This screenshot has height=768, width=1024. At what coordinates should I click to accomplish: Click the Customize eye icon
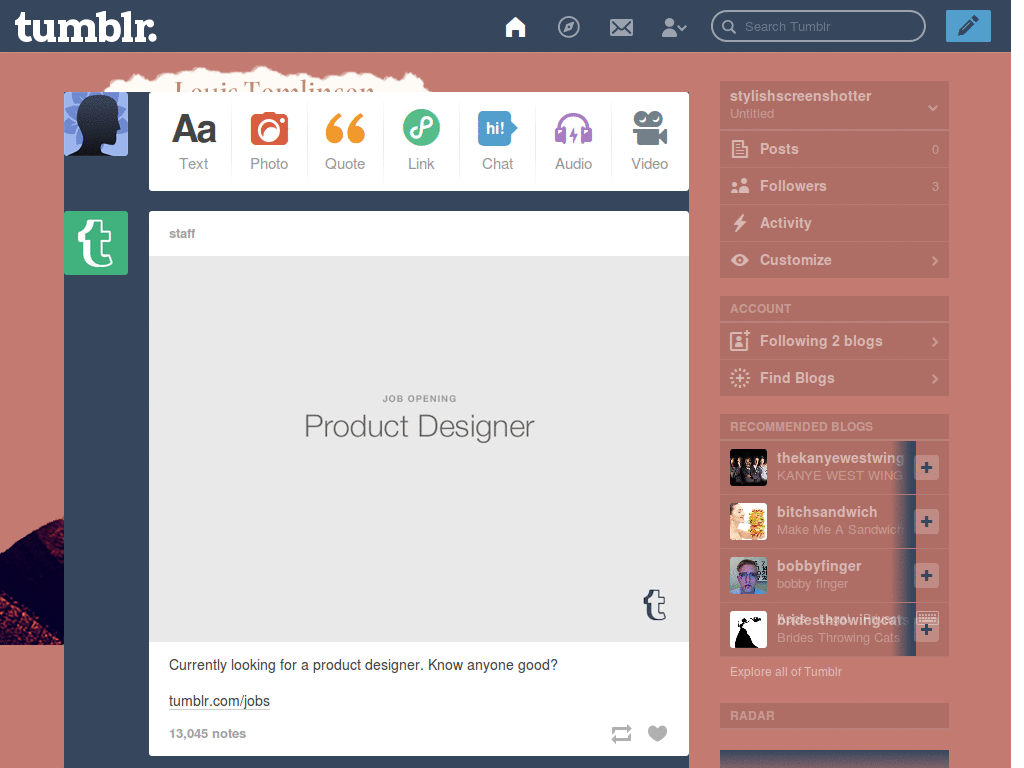click(739, 260)
